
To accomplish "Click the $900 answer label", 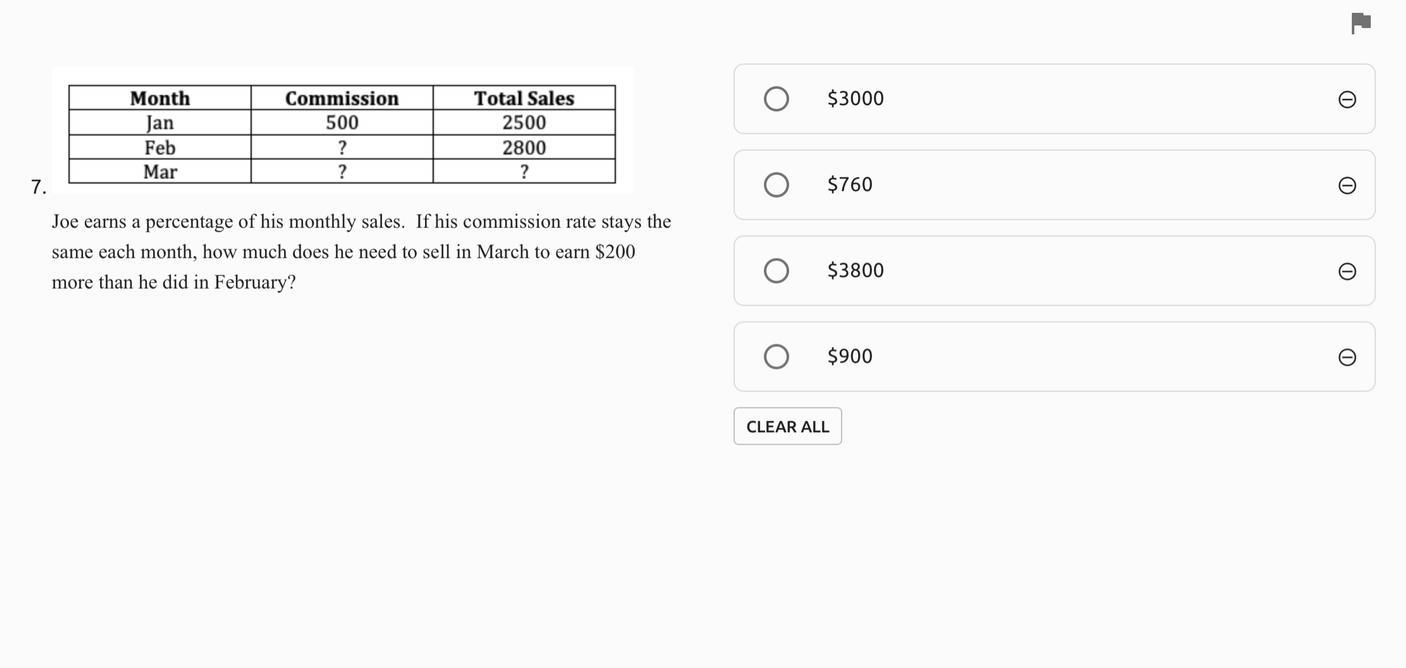I will (x=849, y=357).
